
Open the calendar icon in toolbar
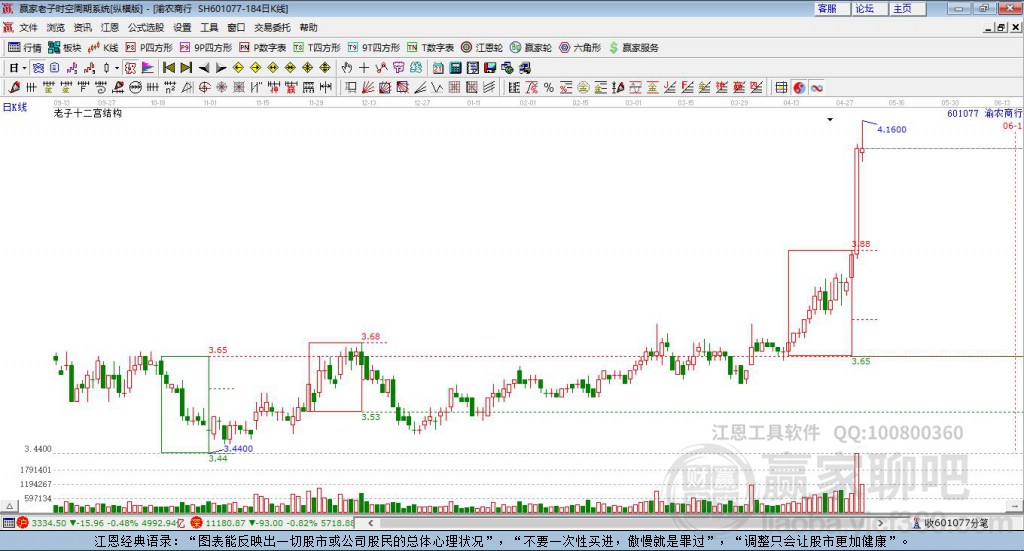pyautogui.click(x=438, y=68)
